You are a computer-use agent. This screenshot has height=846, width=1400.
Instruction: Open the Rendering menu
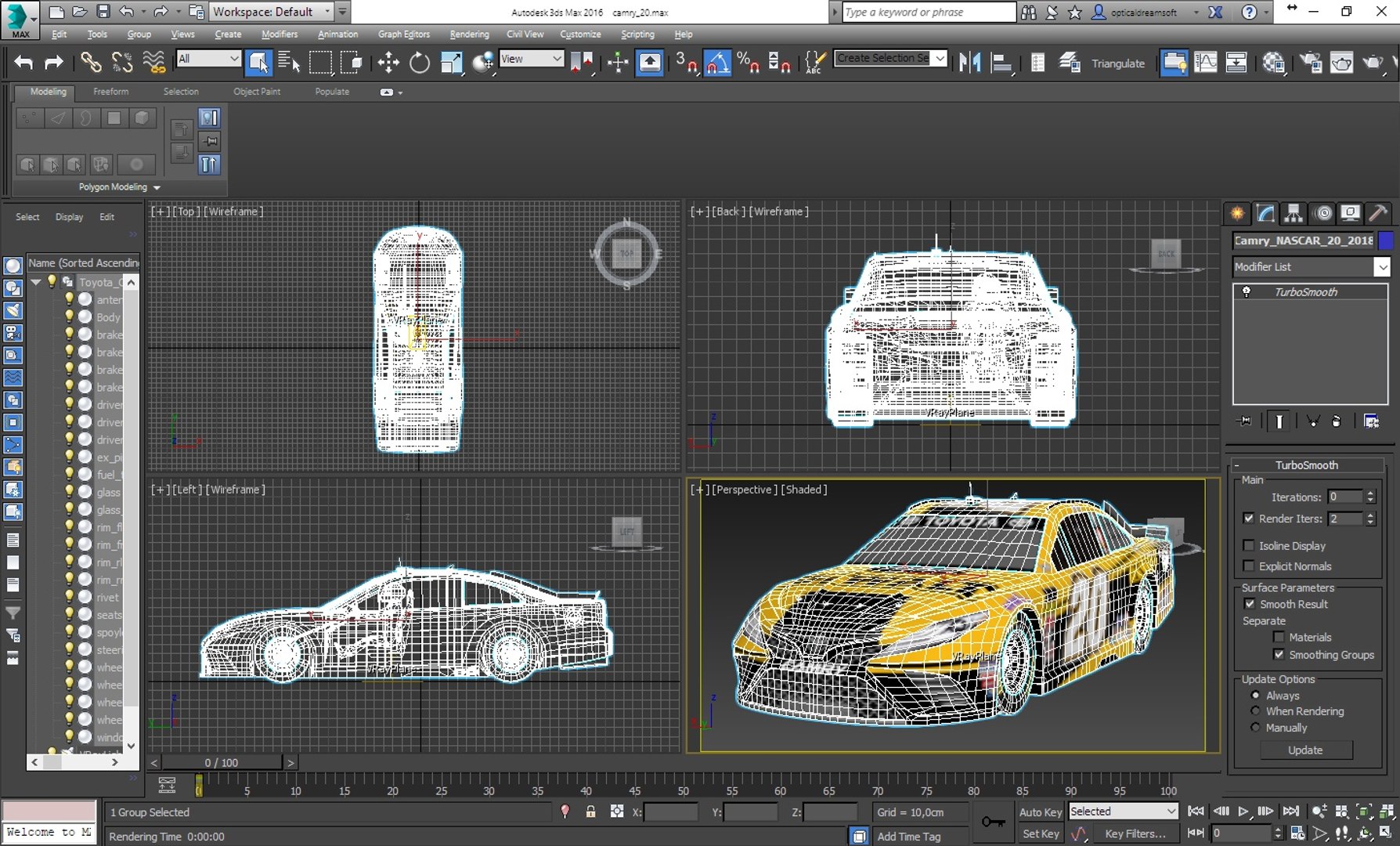[469, 34]
